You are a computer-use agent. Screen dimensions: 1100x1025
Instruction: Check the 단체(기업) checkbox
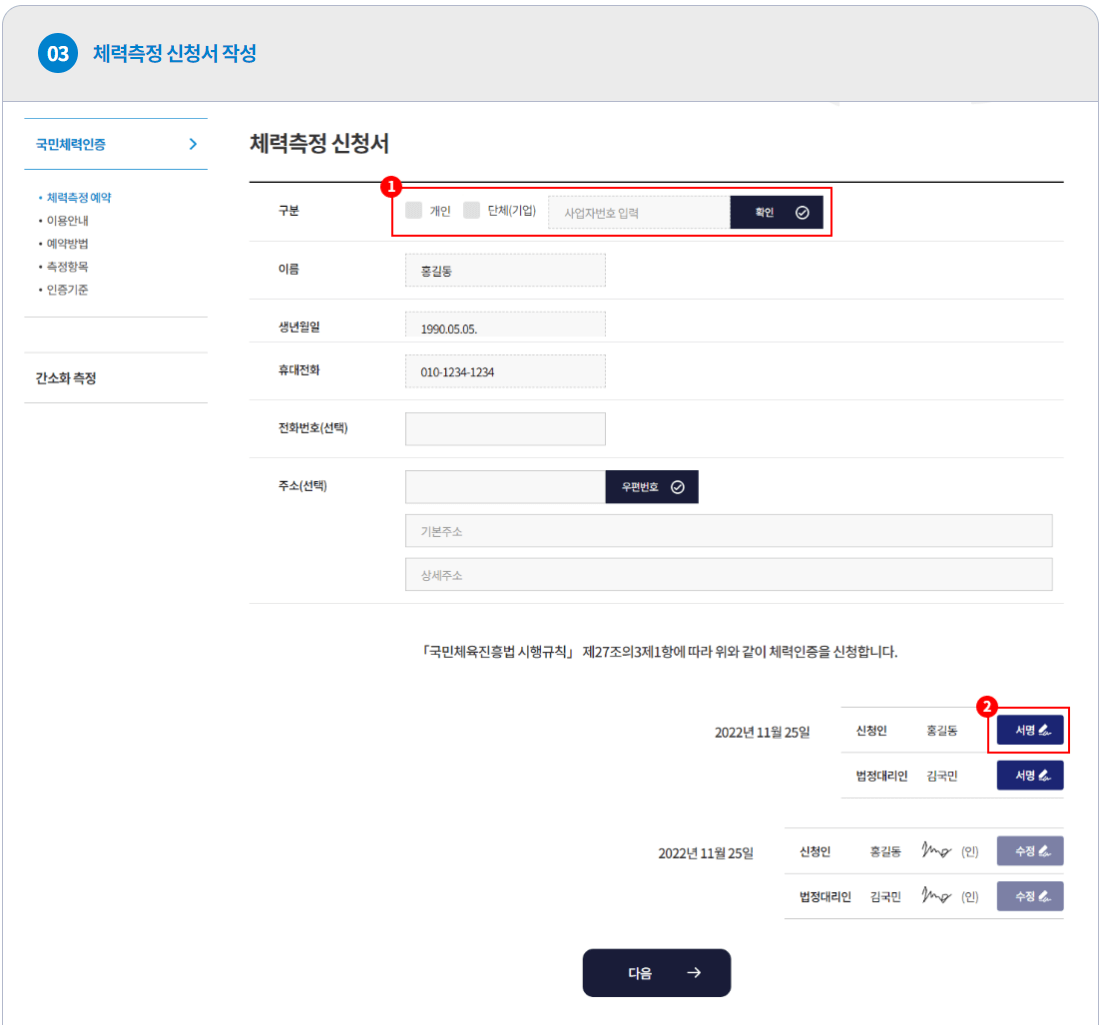471,210
